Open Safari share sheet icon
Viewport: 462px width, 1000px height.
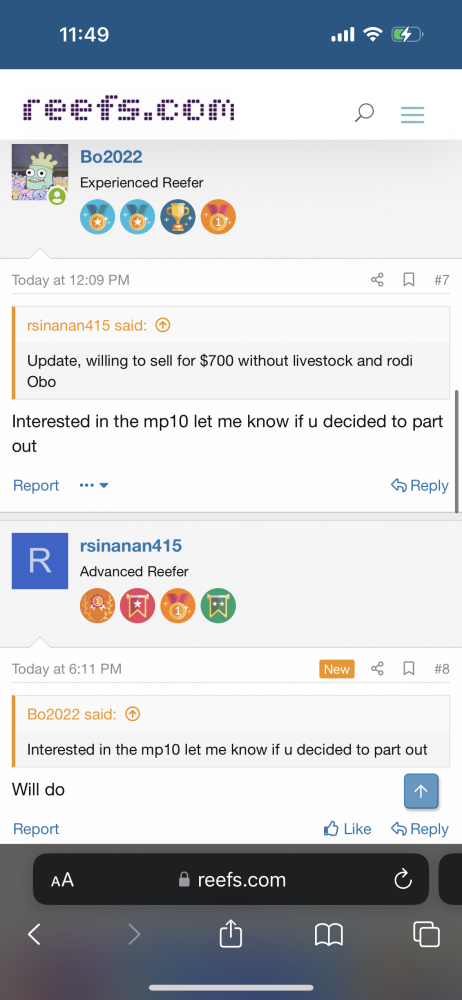point(231,935)
